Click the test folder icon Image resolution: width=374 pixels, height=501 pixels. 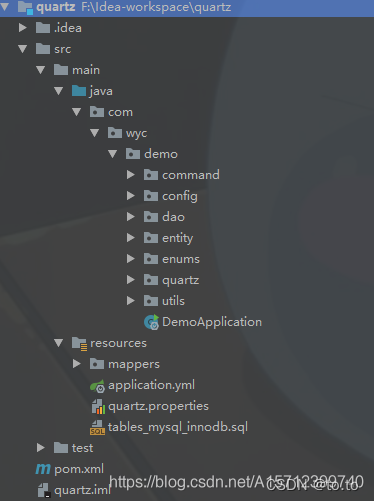point(61,448)
